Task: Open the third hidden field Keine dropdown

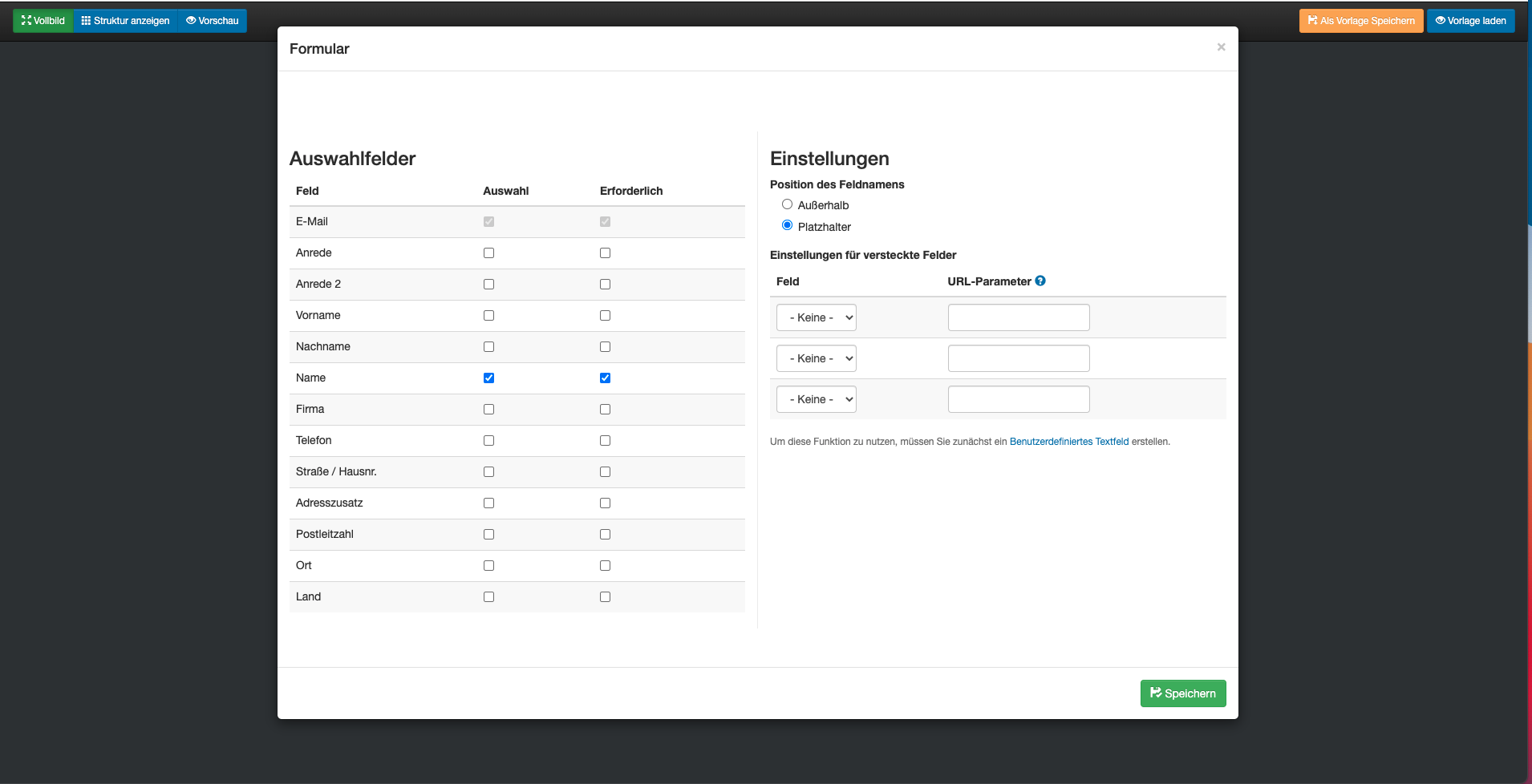Action: point(816,399)
